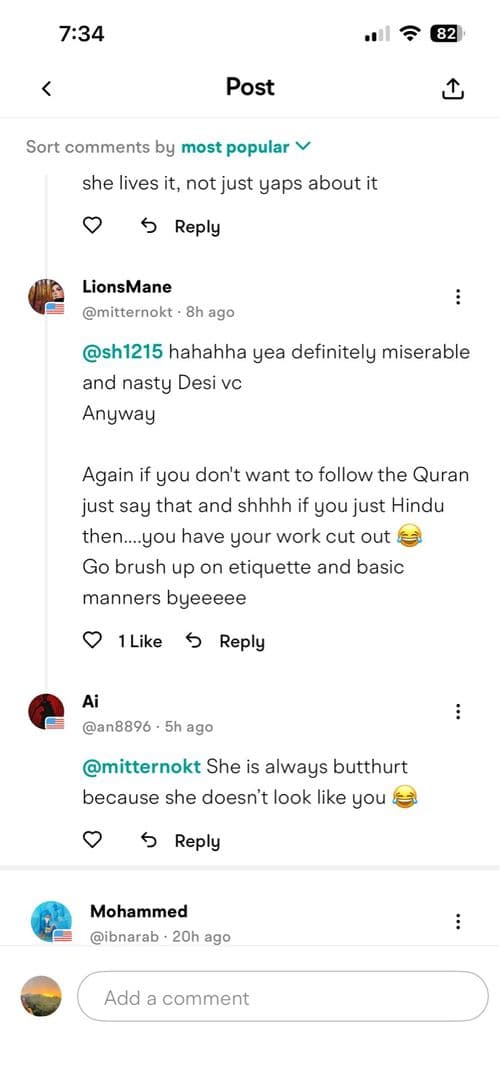Expand the 'most popular' sort dropdown

(246, 147)
